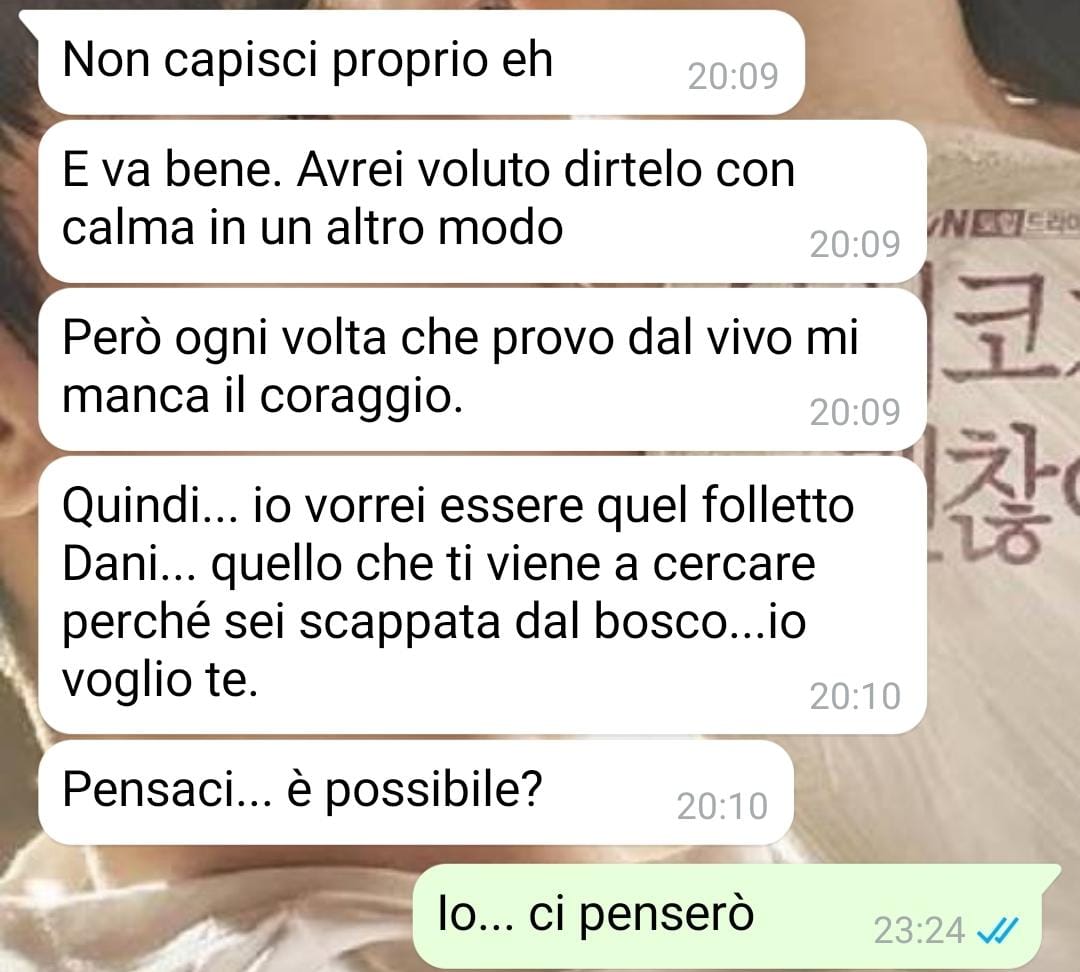Tap the word "penserò" in the green bubble
Screen dimensions: 1080x972
(x=666, y=916)
